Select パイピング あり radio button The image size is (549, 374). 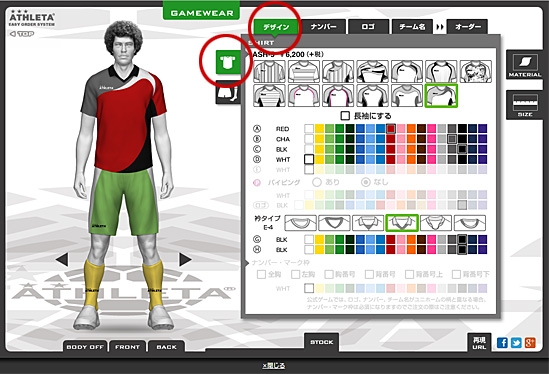[x=317, y=182]
